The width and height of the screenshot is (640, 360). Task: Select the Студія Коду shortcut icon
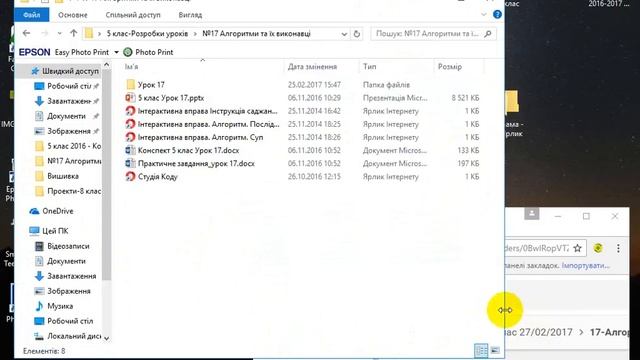130,176
